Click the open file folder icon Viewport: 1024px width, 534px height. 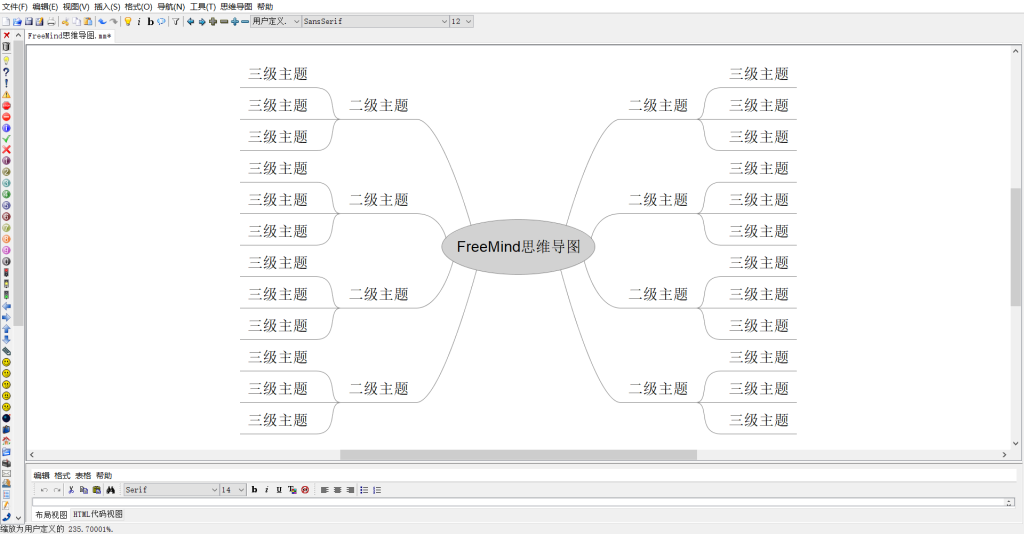tap(17, 22)
